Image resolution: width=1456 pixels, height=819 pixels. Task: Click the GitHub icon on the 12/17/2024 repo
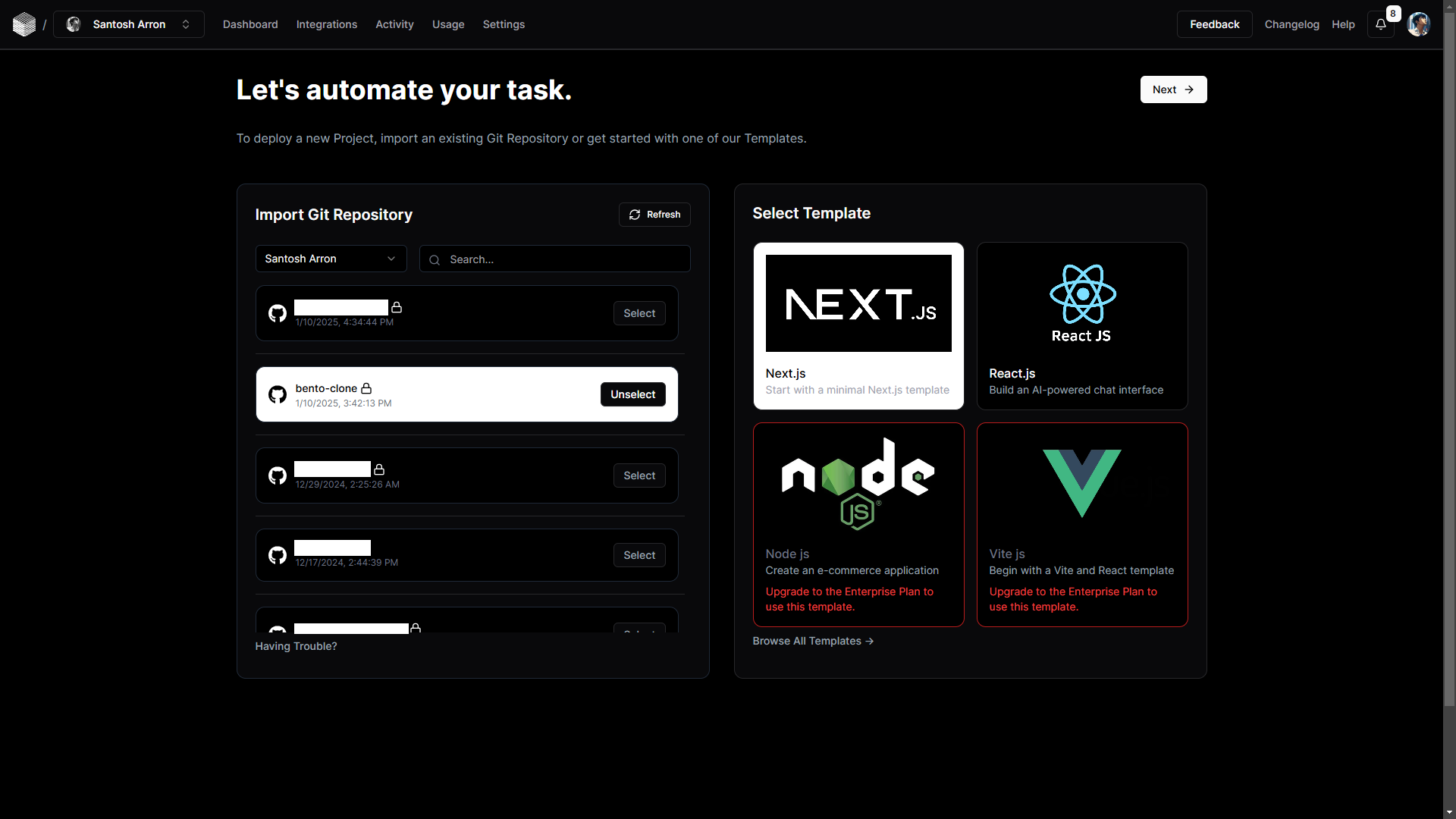point(278,555)
